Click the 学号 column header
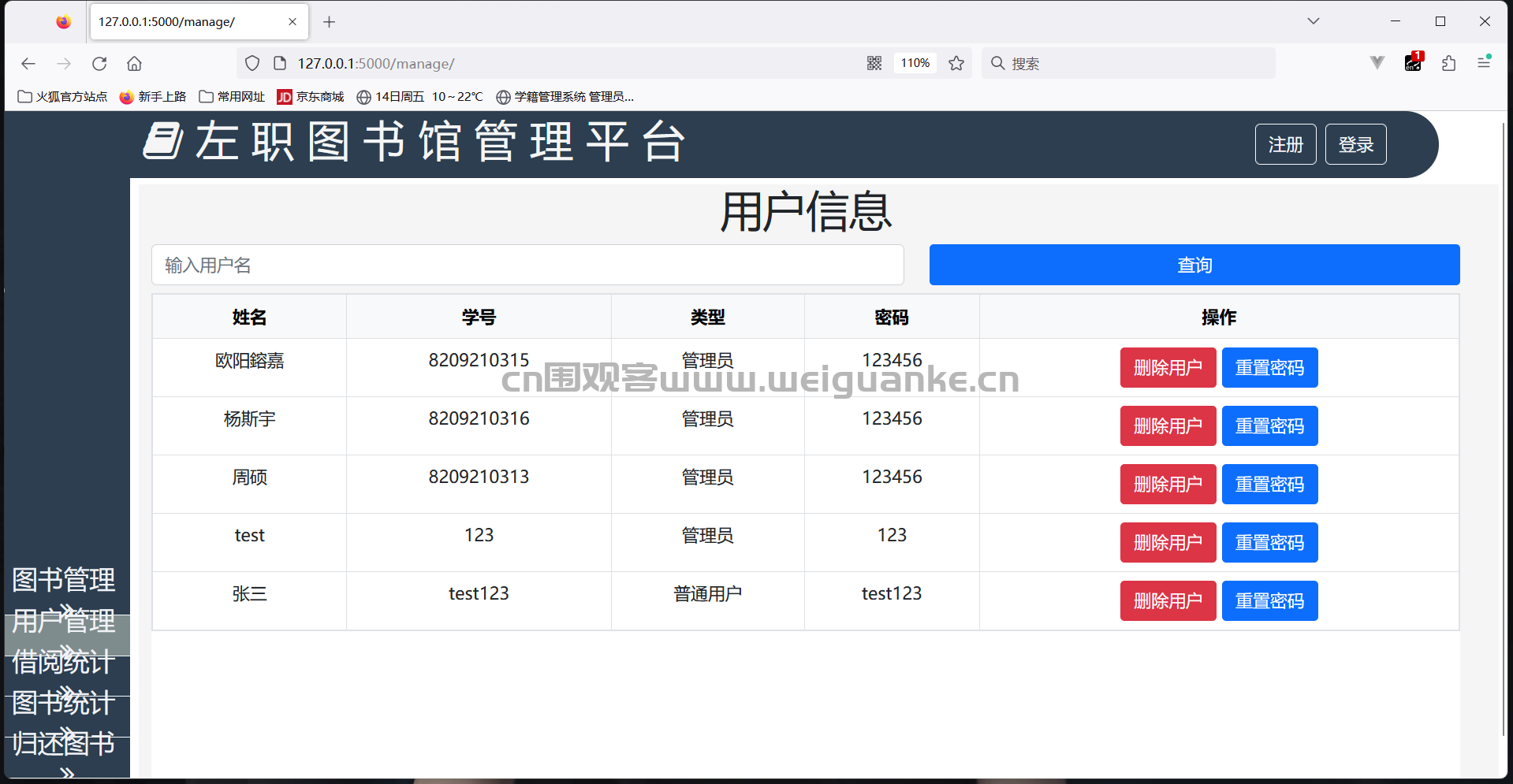1513x784 pixels. click(x=479, y=317)
